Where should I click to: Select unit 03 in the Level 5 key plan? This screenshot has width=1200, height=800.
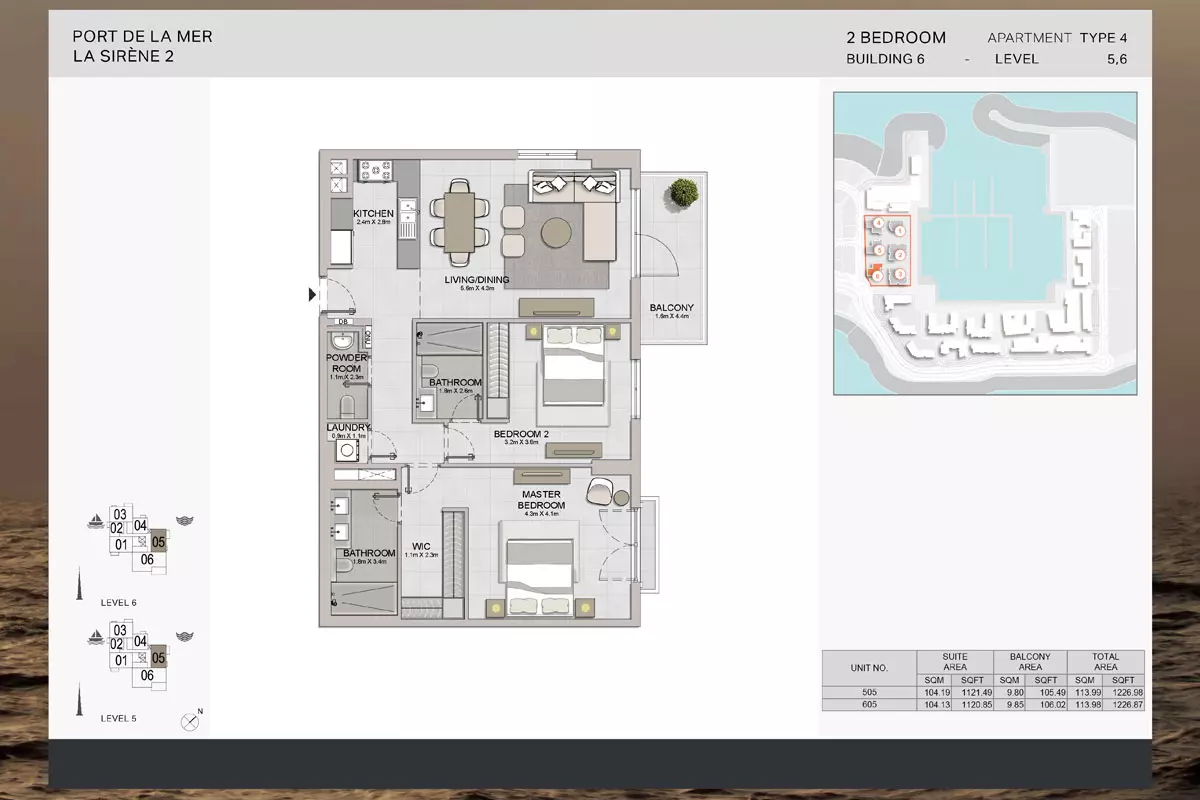[x=119, y=629]
